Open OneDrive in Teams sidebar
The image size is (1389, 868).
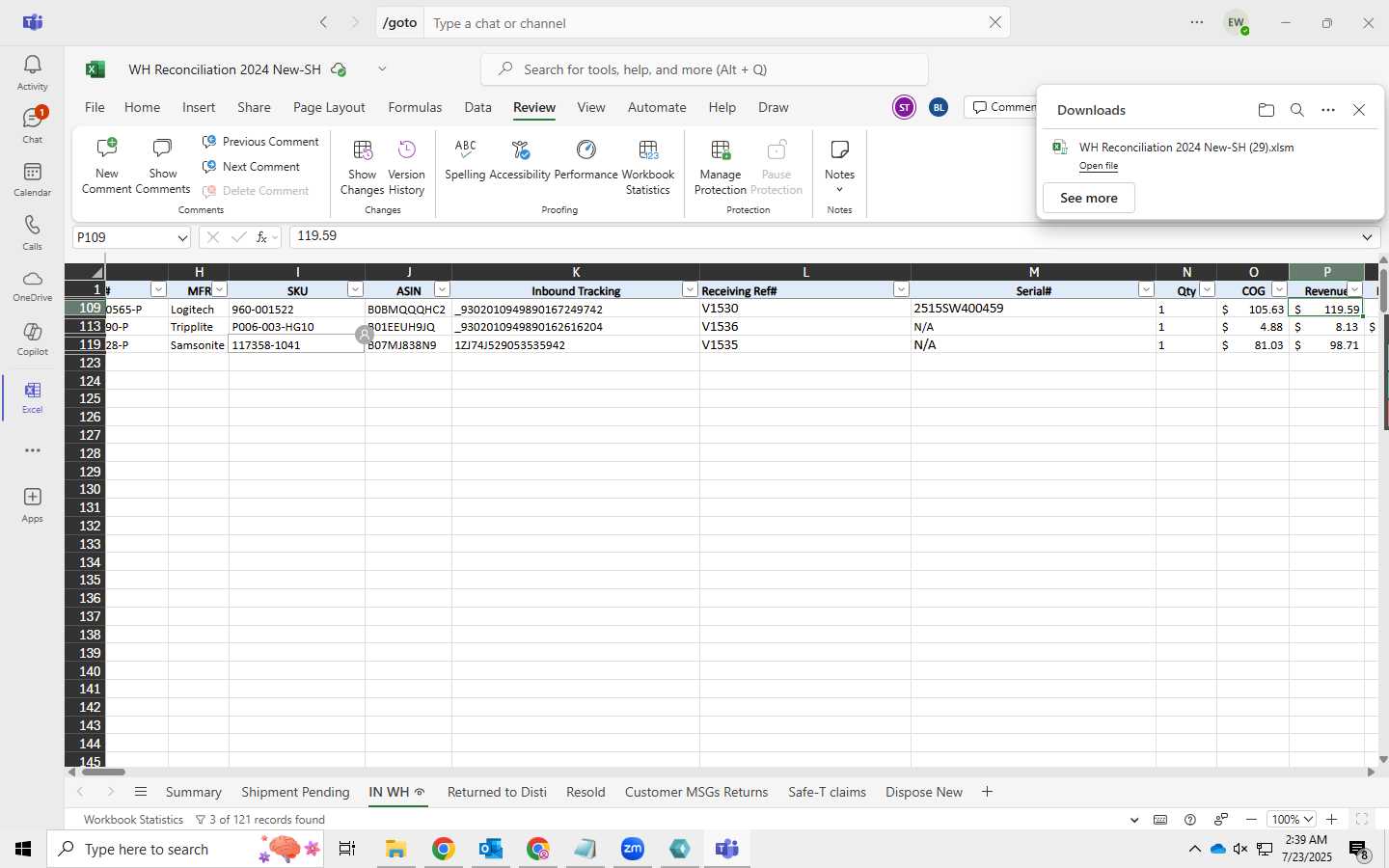tap(32, 286)
